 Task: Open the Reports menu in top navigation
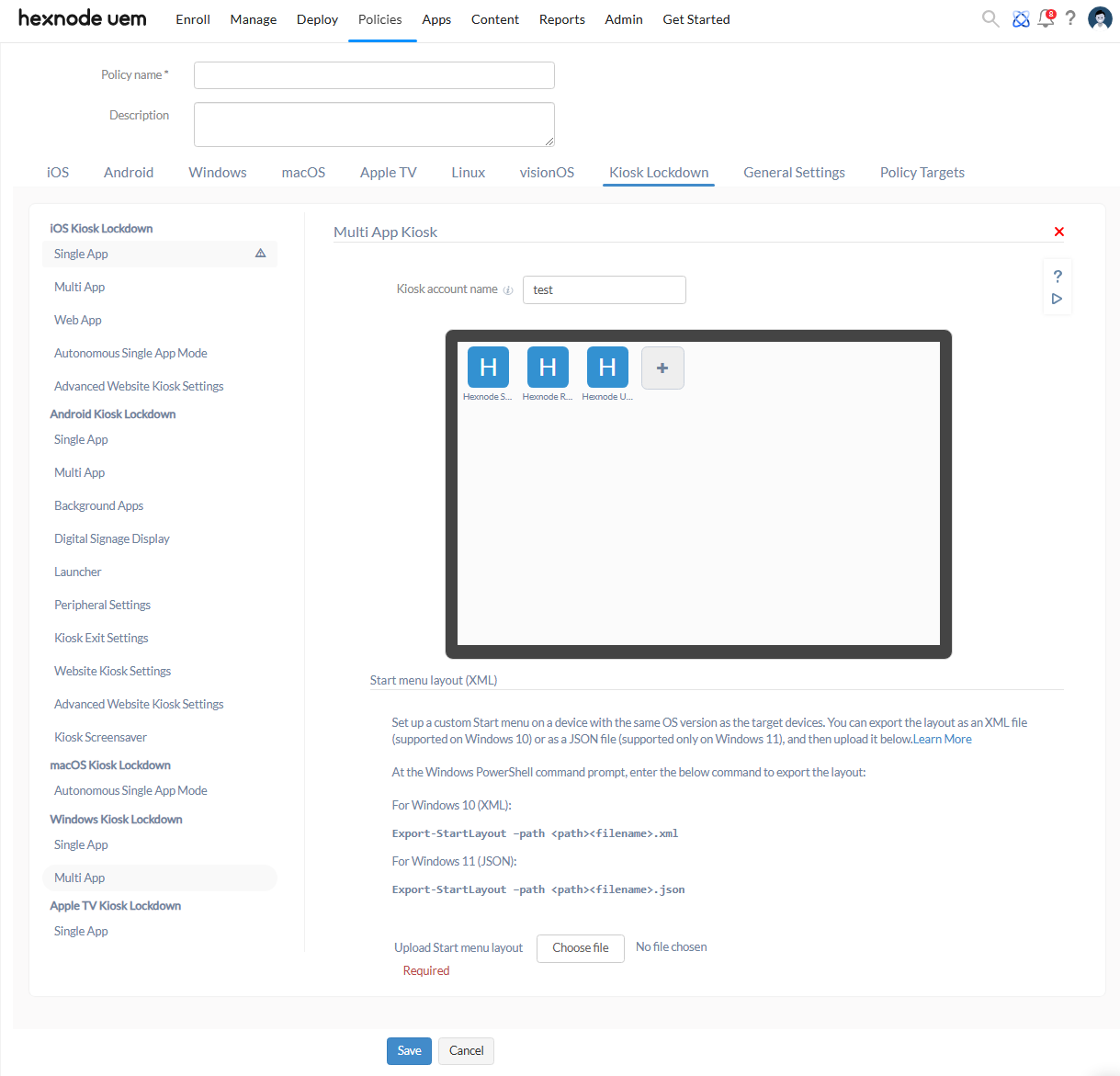pos(561,19)
